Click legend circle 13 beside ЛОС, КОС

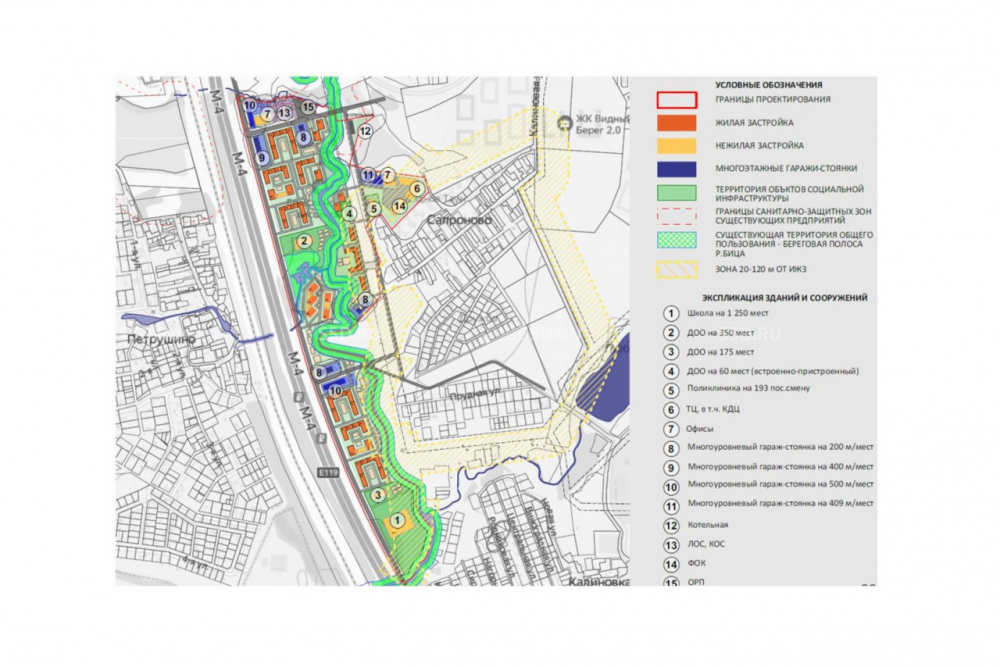tap(671, 545)
